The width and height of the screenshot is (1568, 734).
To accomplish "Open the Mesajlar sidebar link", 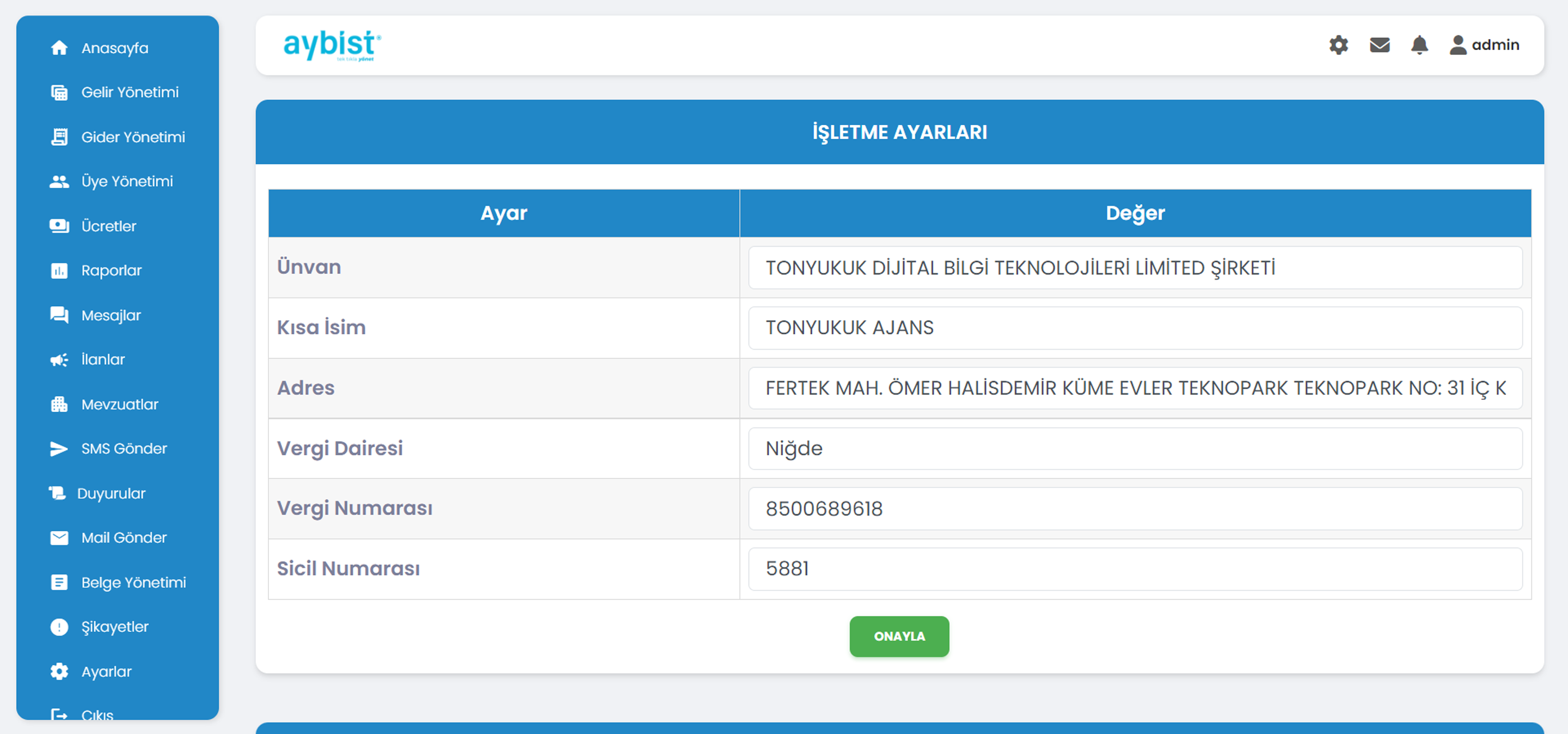I will (x=111, y=315).
